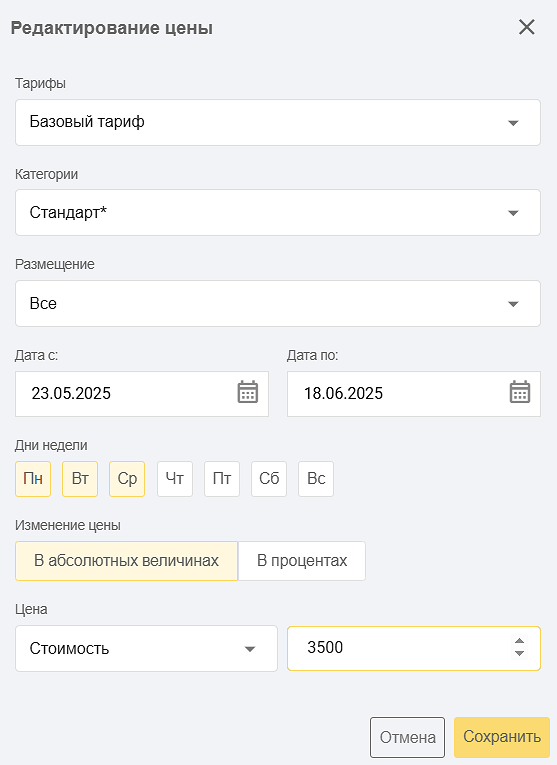
Task: Open the Стоимость price type dropdown
Action: (146, 648)
